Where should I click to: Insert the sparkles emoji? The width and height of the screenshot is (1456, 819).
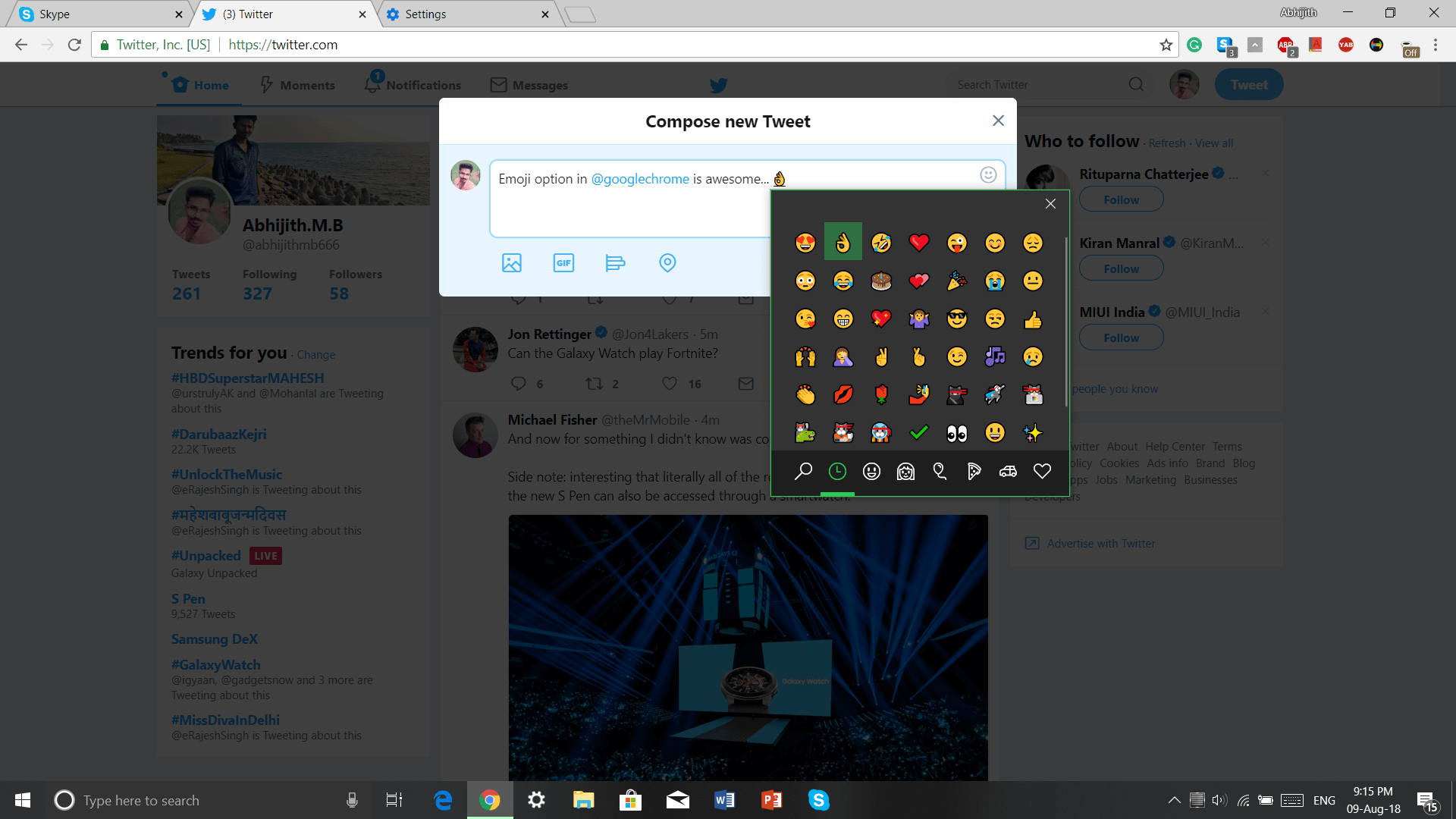click(1033, 433)
